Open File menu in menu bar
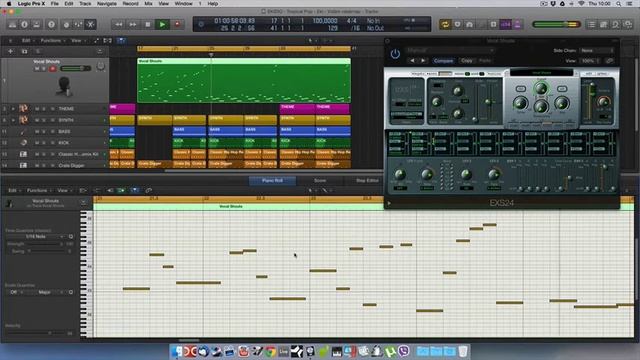Viewport: 640px width, 360px height. (x=54, y=4)
